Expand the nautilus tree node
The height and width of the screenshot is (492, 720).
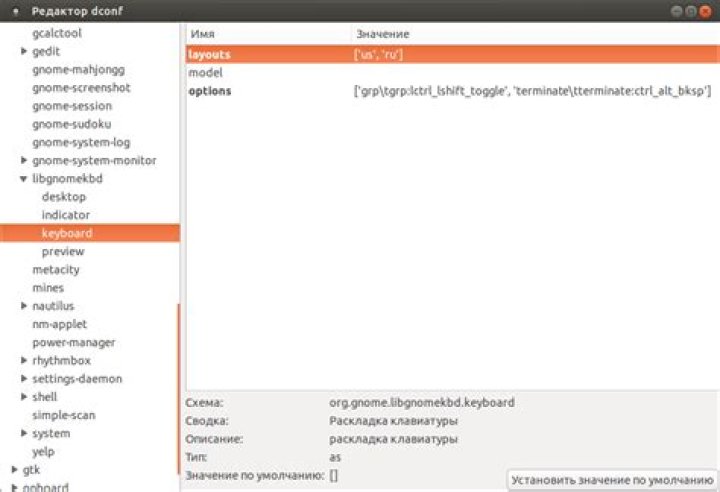coord(24,306)
